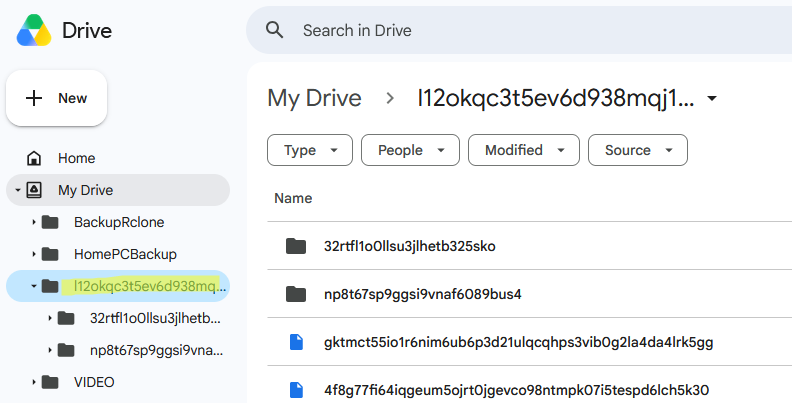Select file 4f8g77fi64iqgeum5ojrt0jgevco98ntmpk07i5tespd6lch5k30
Screen dimensions: 792x403
click(516, 390)
